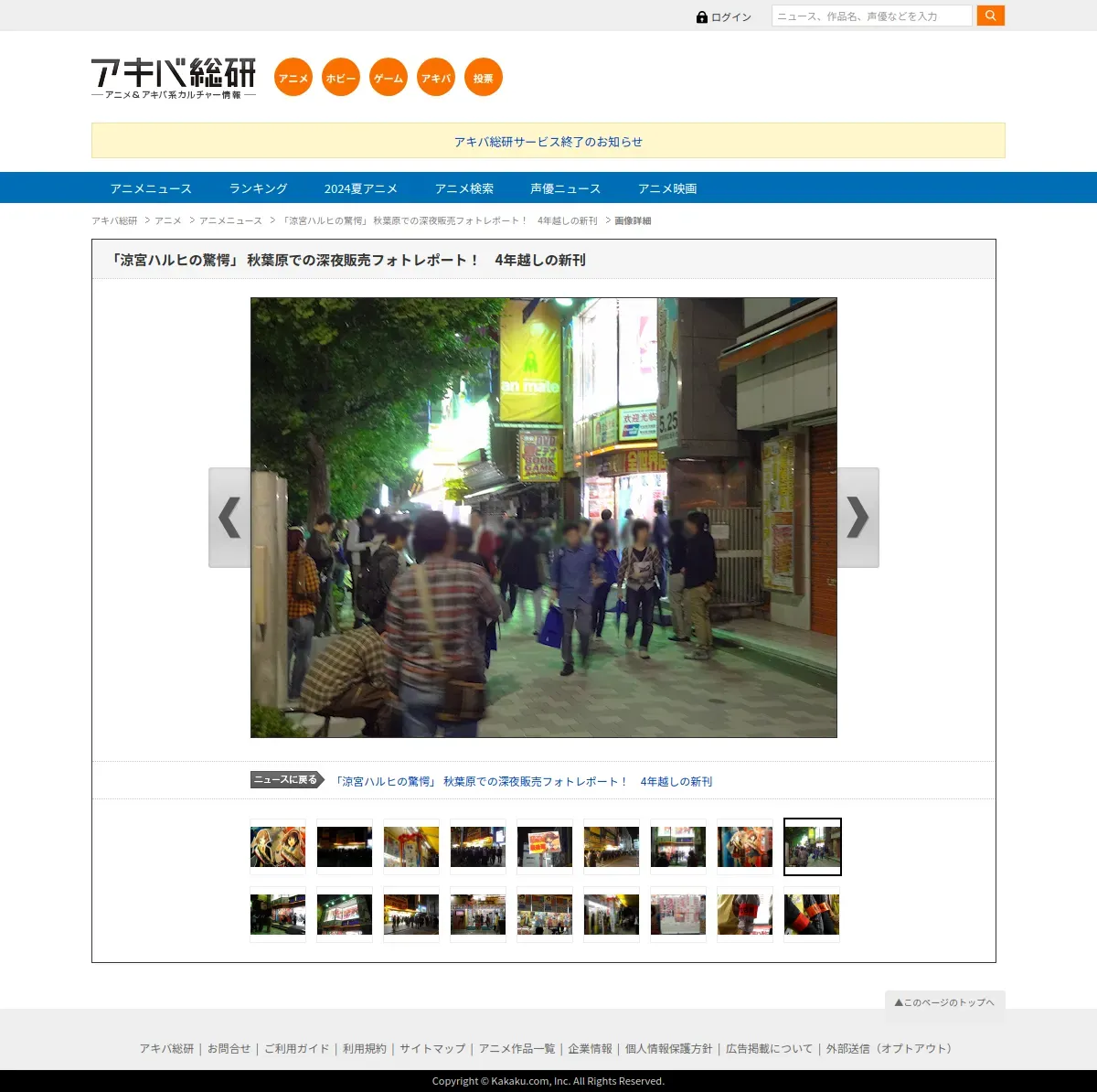Jump up via このページのトップへ button
The image size is (1097, 1092).
tap(945, 1001)
